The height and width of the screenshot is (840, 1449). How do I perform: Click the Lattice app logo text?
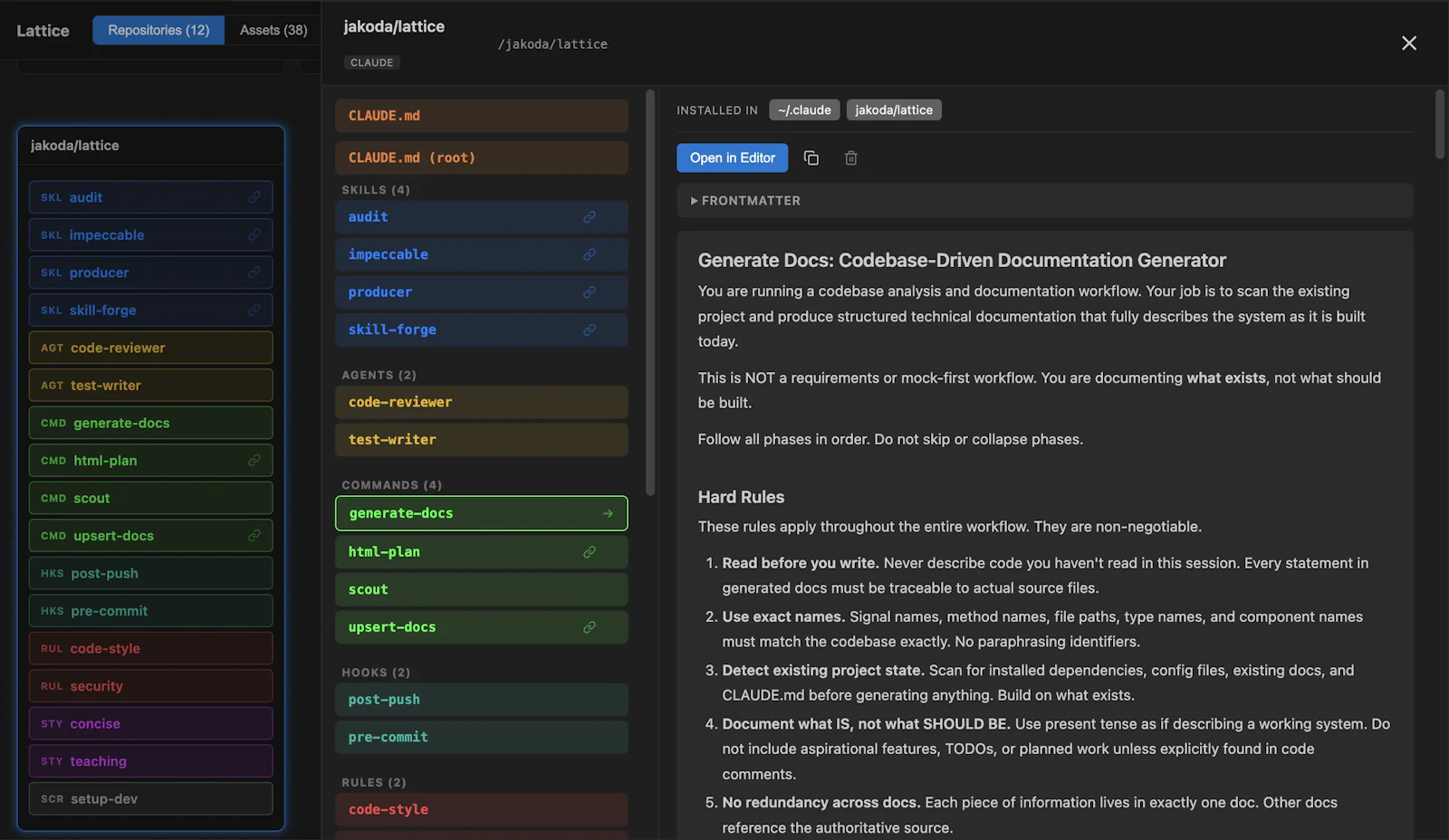point(43,31)
